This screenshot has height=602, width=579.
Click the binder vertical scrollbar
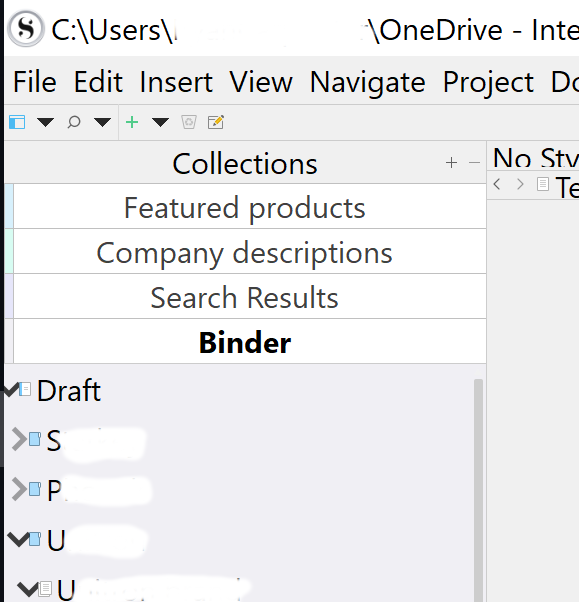(478, 490)
